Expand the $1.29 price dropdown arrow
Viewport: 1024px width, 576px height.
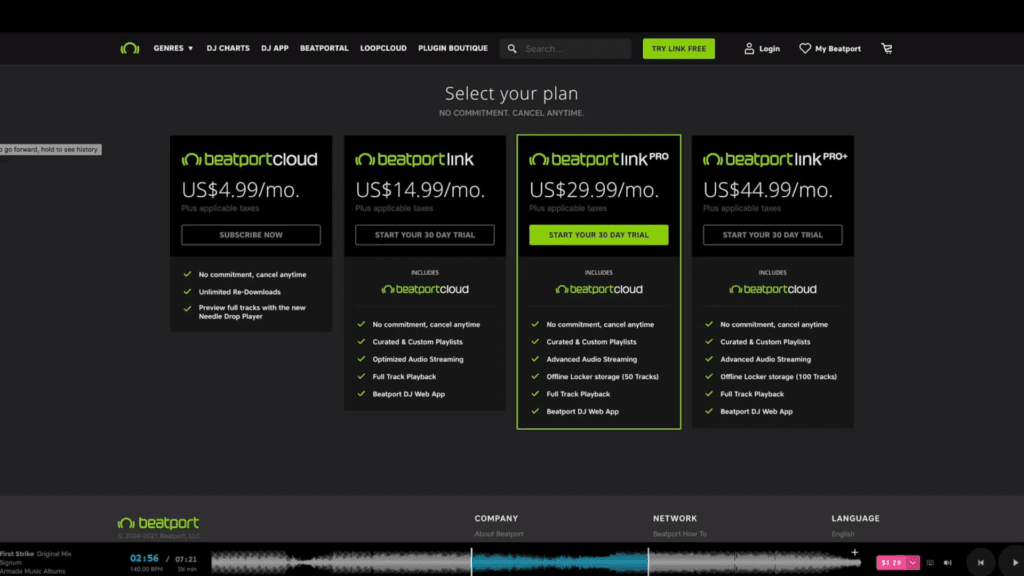coord(913,562)
